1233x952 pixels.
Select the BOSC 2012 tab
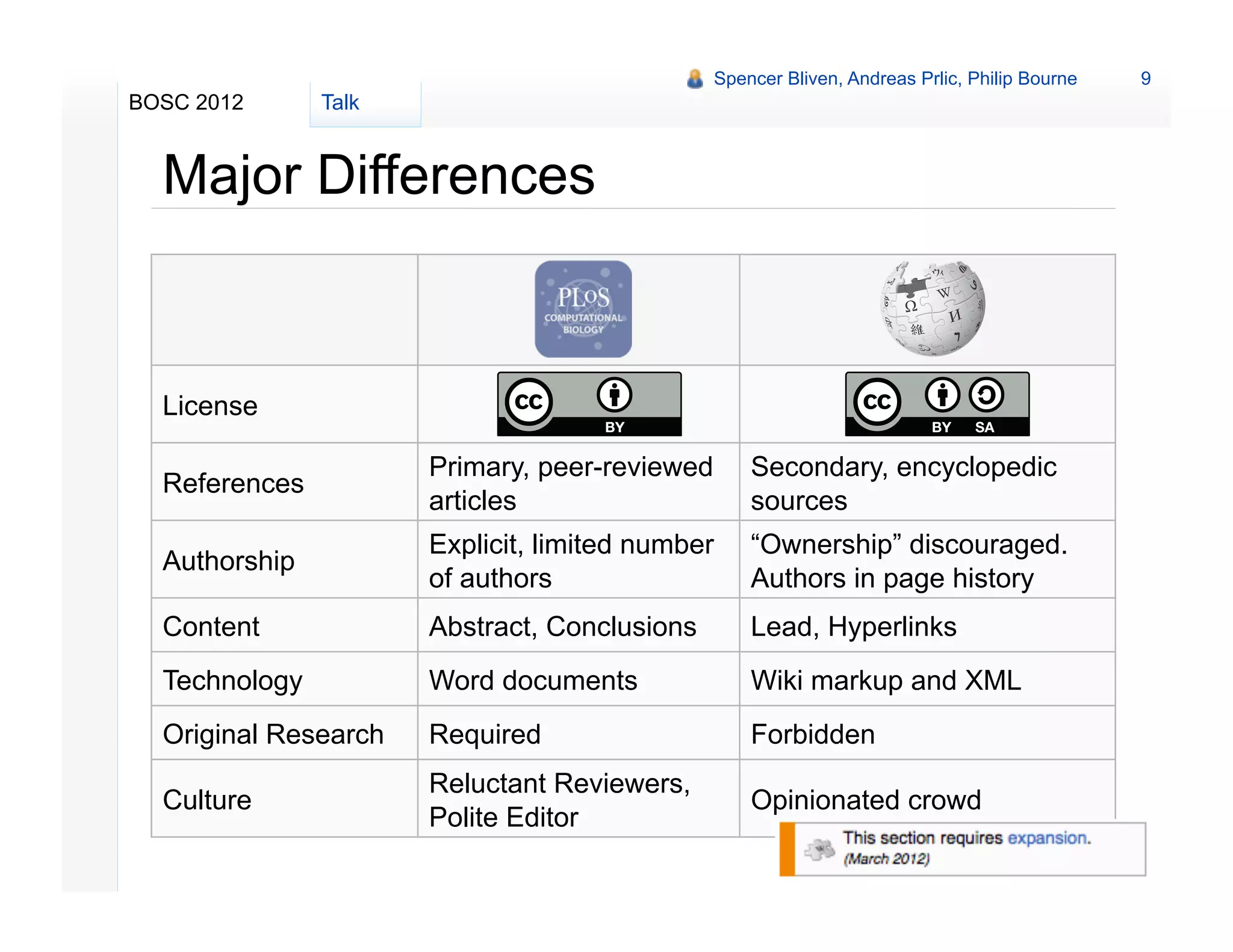point(186,102)
